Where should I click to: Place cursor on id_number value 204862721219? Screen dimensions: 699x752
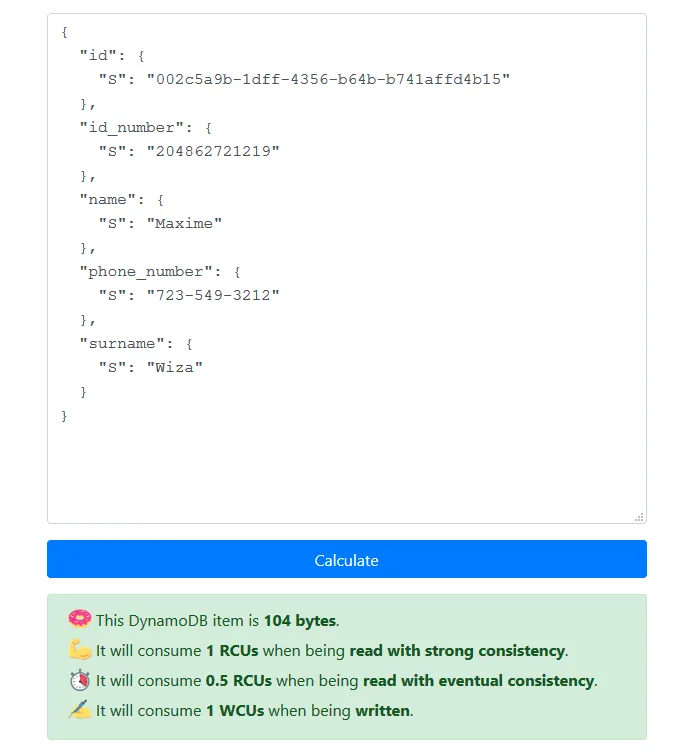click(213, 151)
